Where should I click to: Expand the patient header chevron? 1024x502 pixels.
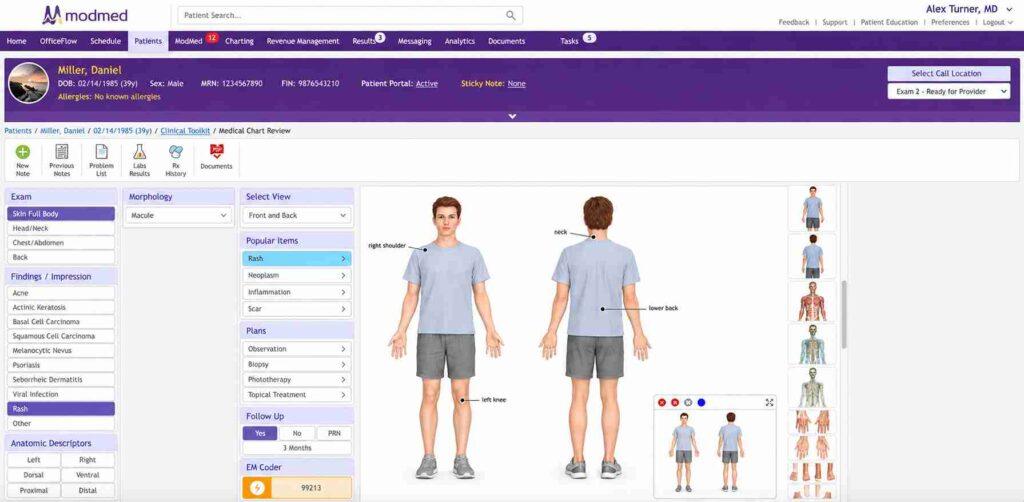click(x=513, y=116)
